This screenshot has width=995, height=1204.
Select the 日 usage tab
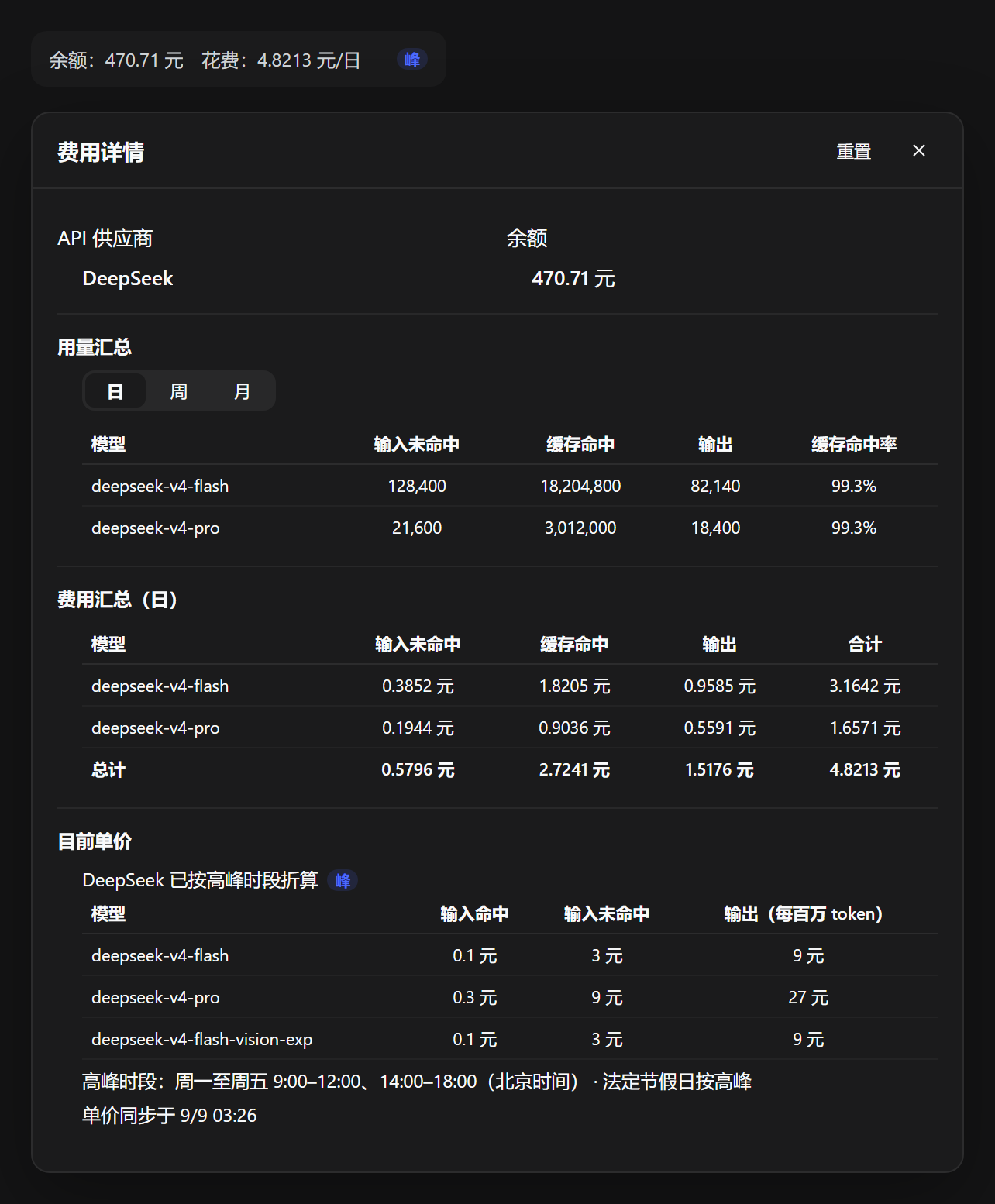pos(115,391)
